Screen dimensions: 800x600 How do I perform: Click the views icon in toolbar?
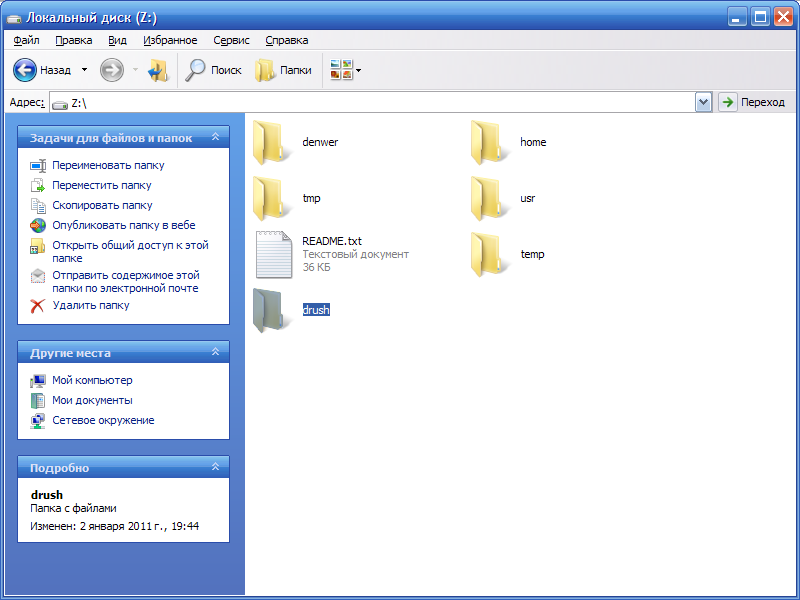click(341, 70)
